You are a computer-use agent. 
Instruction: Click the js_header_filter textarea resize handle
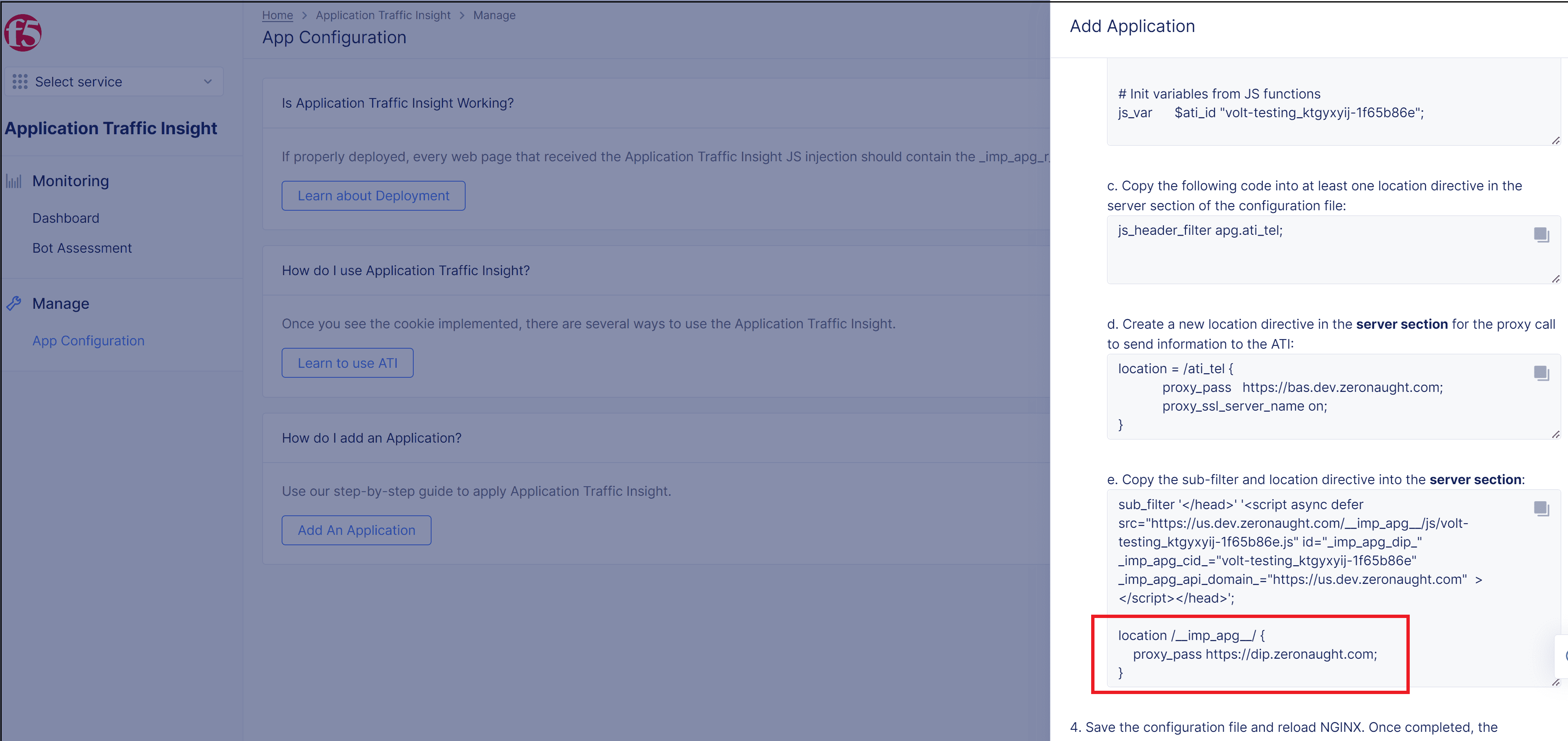[x=1556, y=279]
